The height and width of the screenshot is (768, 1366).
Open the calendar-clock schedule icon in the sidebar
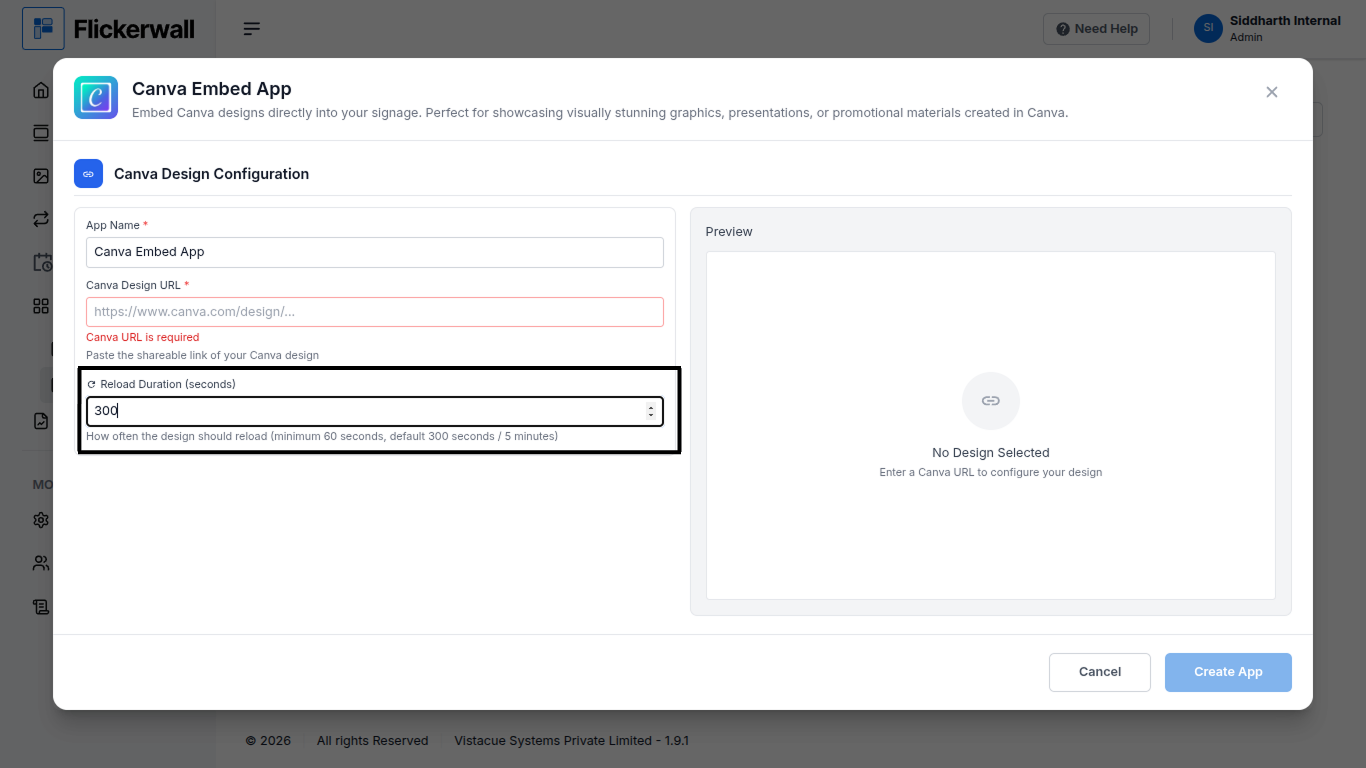[42, 262]
